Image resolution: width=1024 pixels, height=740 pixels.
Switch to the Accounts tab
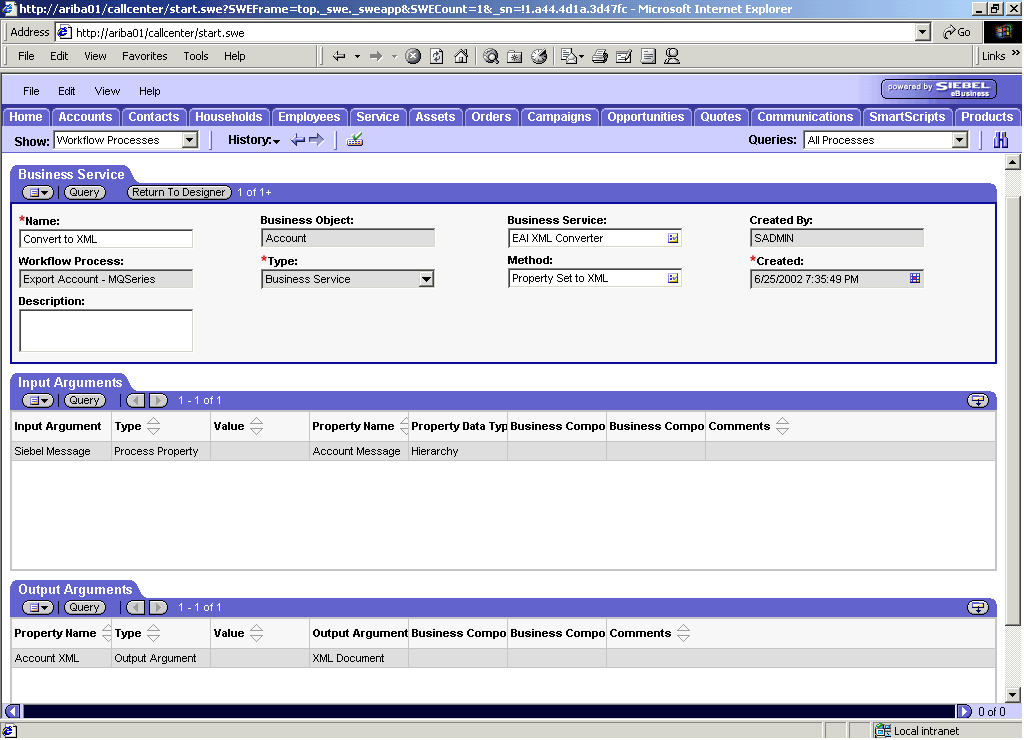click(85, 117)
